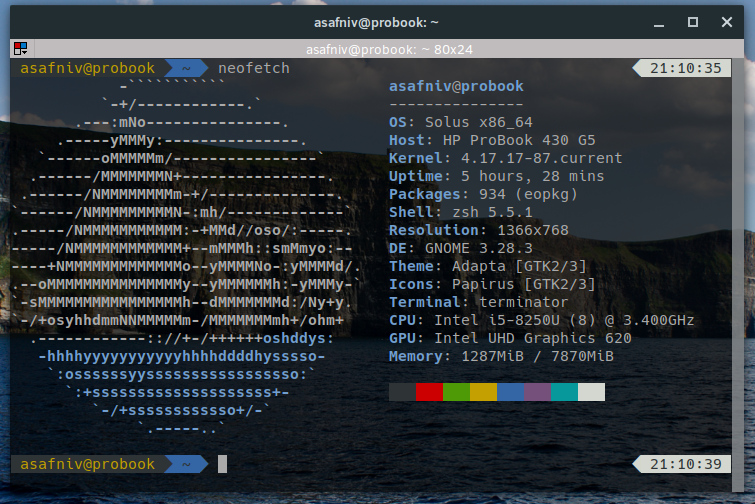Screen dimensions: 755x504
Task: Click the neofetch command text
Action: (254, 68)
